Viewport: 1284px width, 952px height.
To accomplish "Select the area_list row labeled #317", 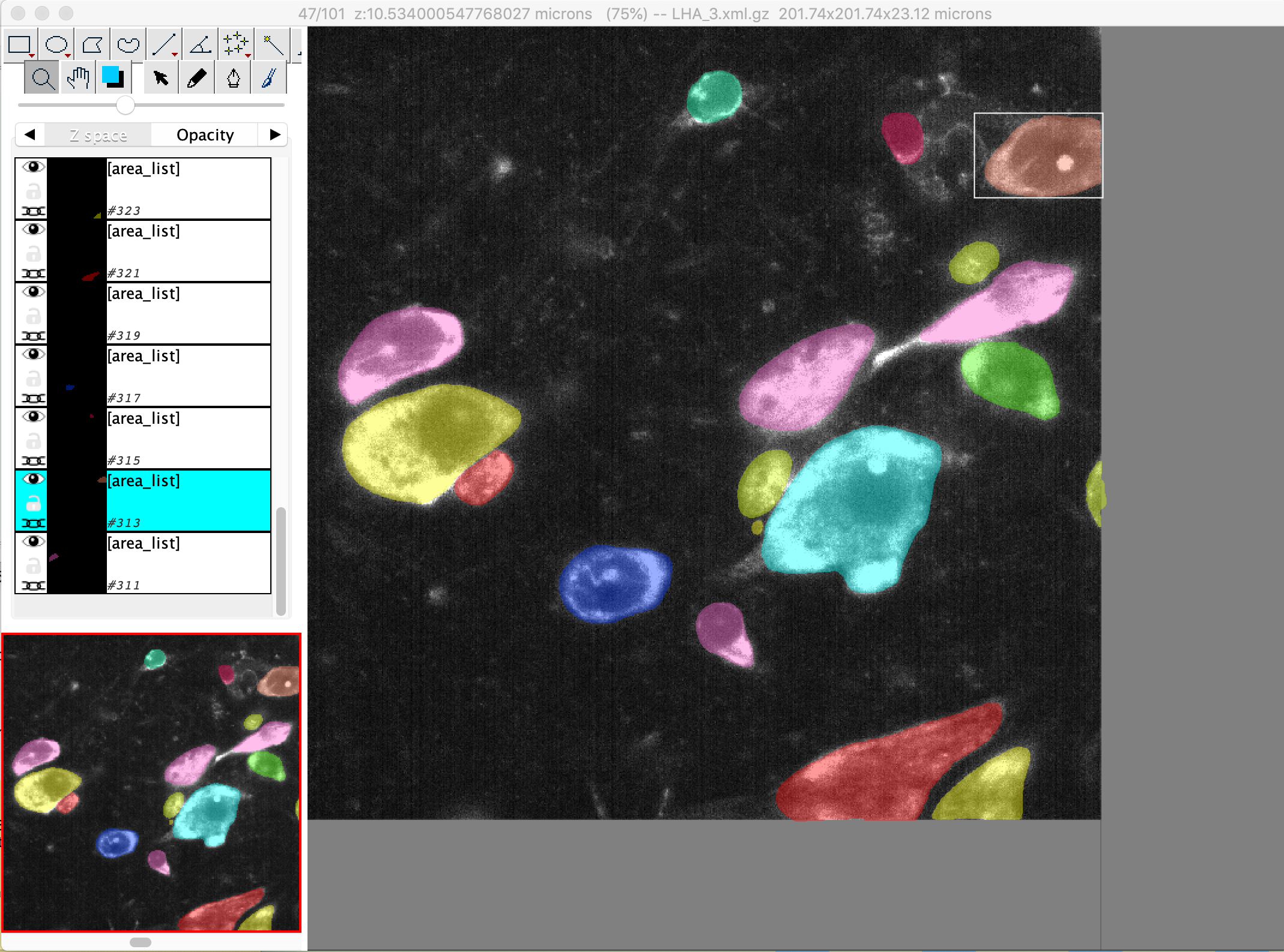I will pyautogui.click(x=143, y=376).
